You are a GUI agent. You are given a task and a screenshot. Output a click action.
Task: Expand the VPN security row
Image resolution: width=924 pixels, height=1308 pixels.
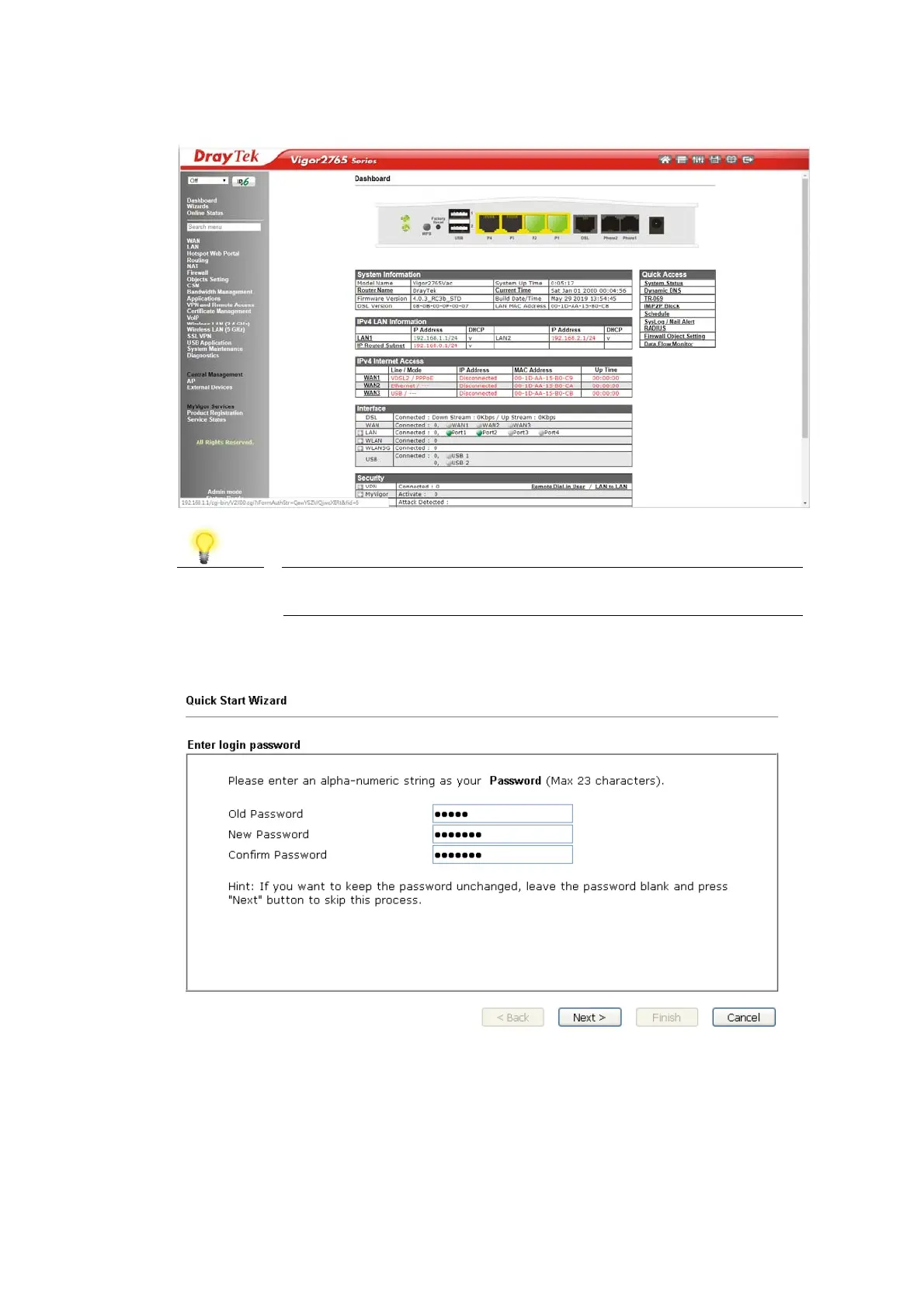click(360, 486)
